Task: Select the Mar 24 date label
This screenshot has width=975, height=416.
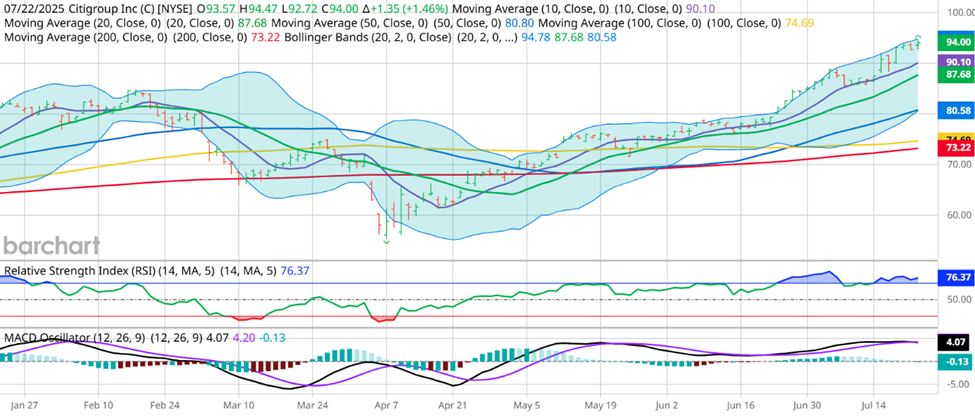Action: (313, 403)
